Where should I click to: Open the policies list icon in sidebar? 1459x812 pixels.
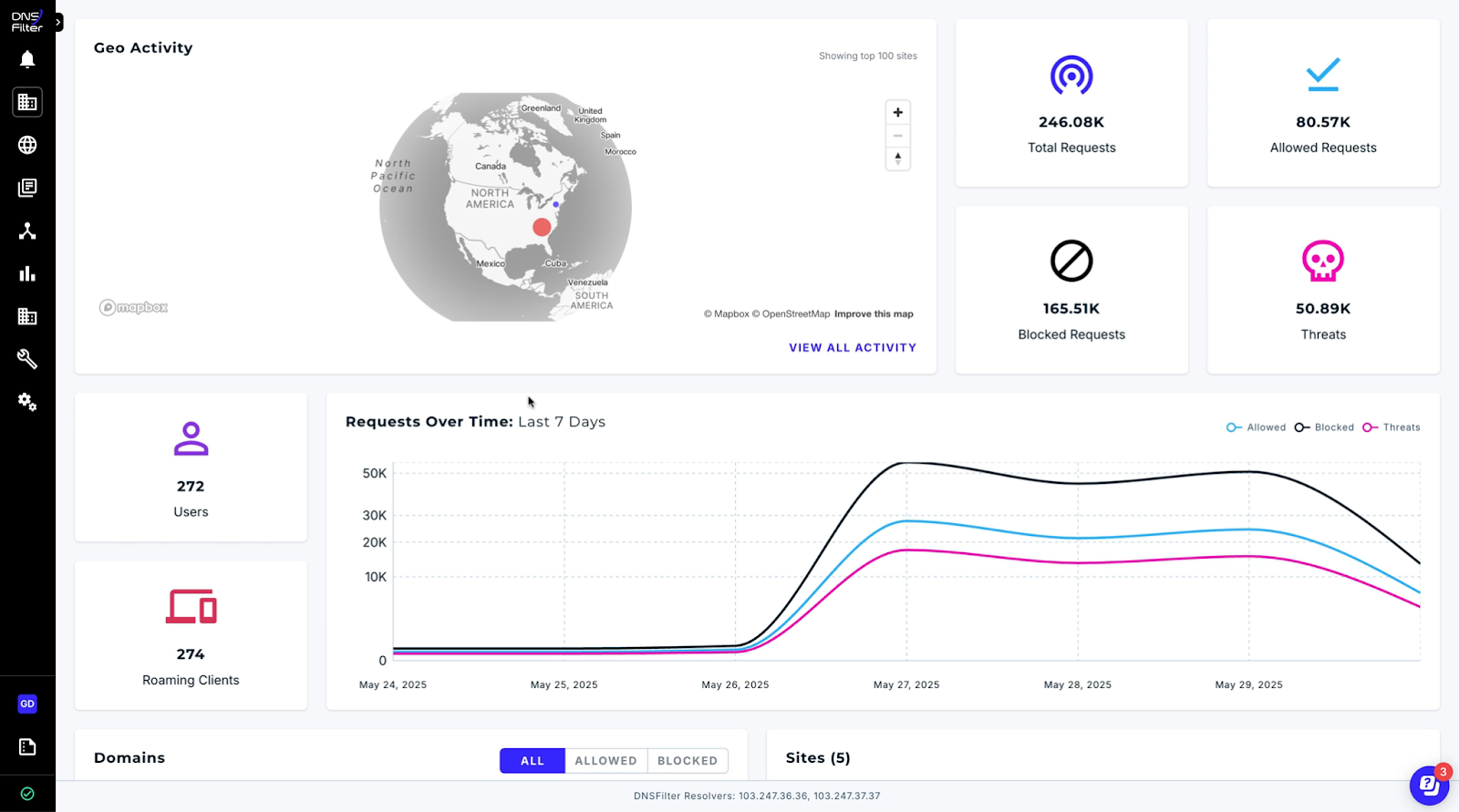point(27,188)
